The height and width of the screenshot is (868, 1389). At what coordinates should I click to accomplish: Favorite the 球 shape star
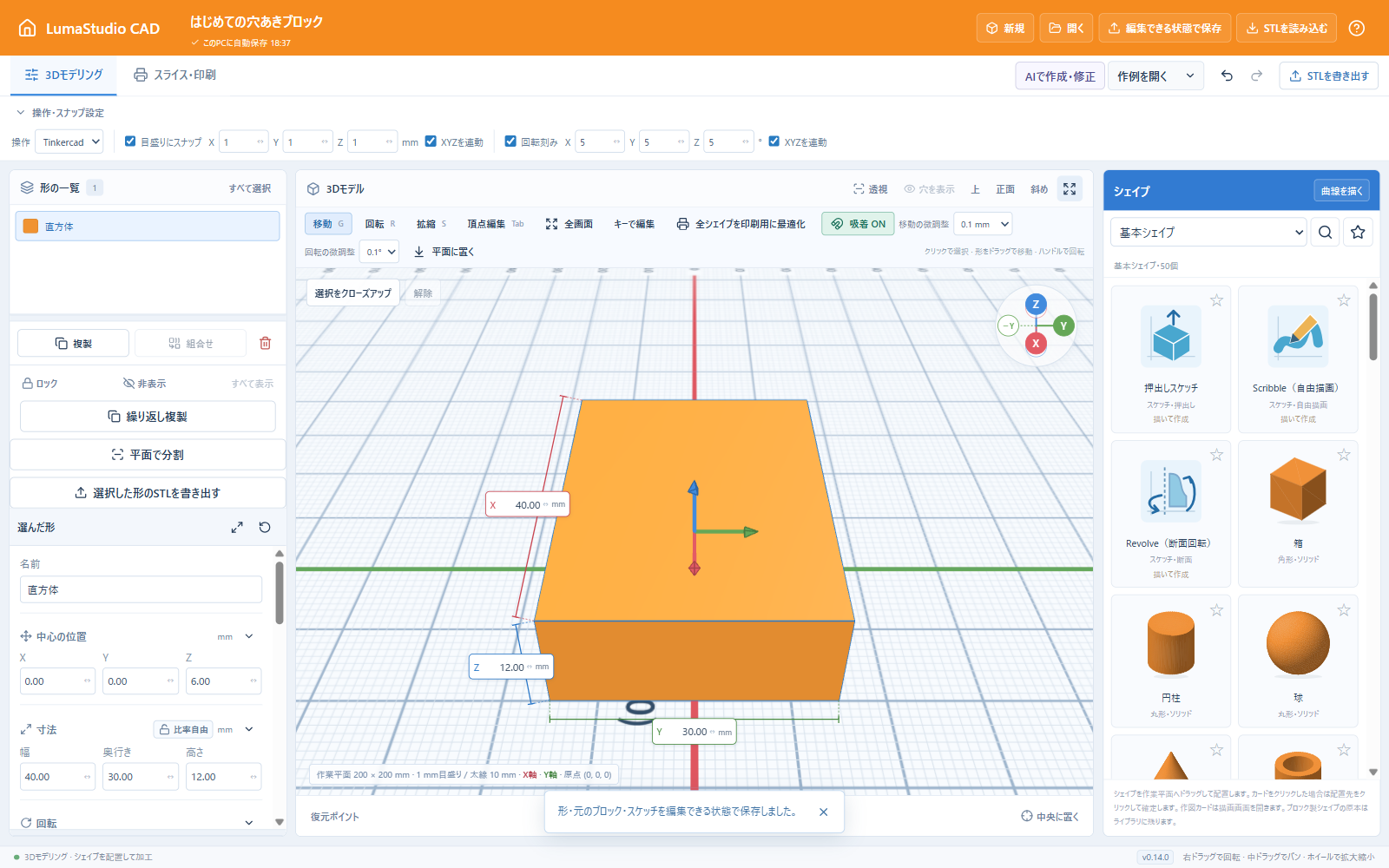[x=1344, y=610]
